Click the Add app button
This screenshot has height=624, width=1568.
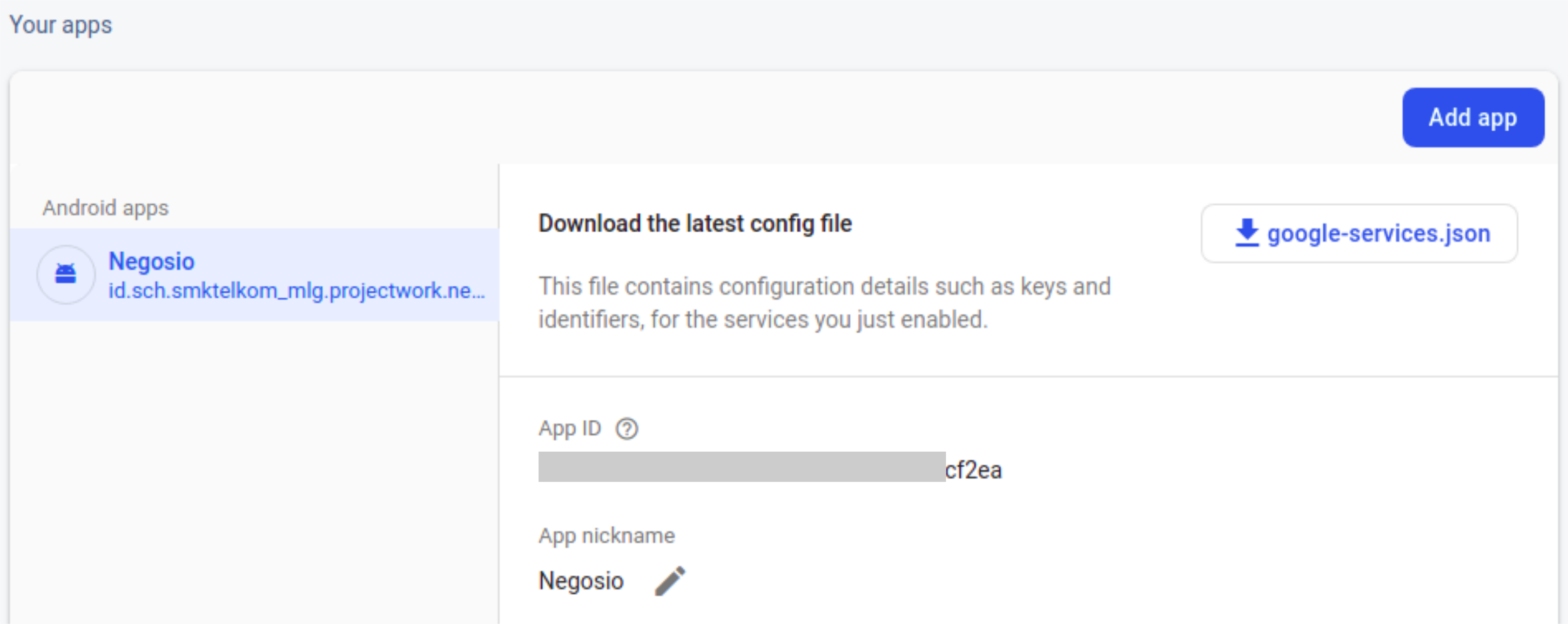[x=1473, y=117]
